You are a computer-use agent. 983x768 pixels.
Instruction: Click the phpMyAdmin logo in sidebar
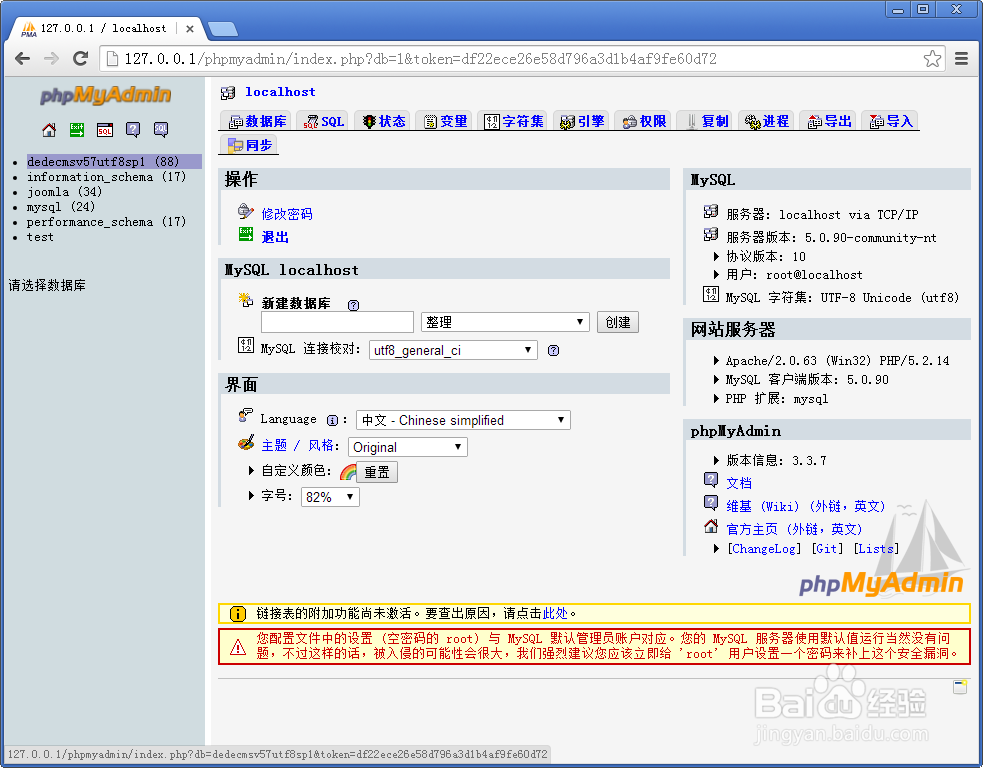[x=105, y=95]
